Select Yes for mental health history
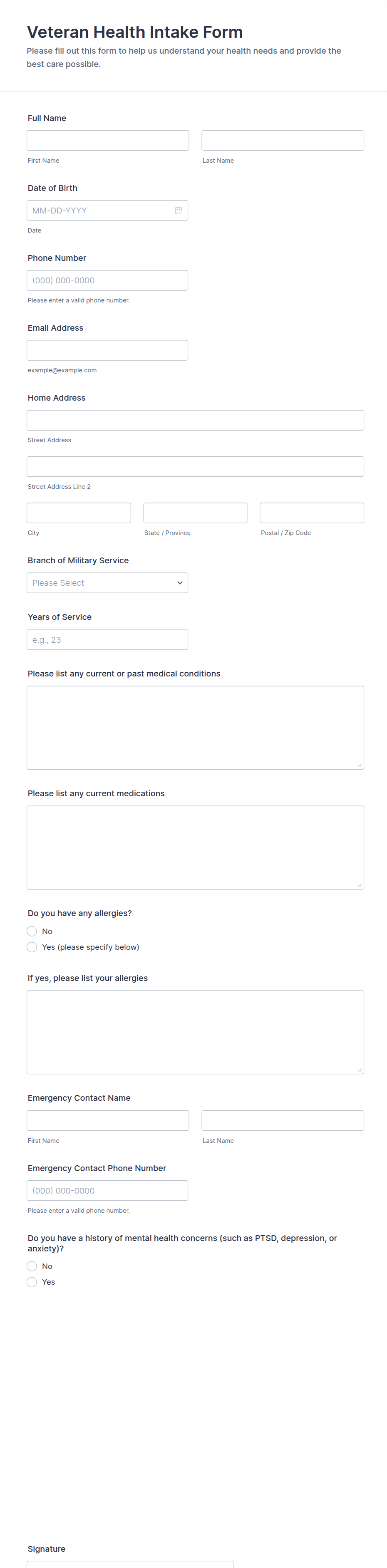This screenshot has height=1568, width=387. tap(32, 1282)
